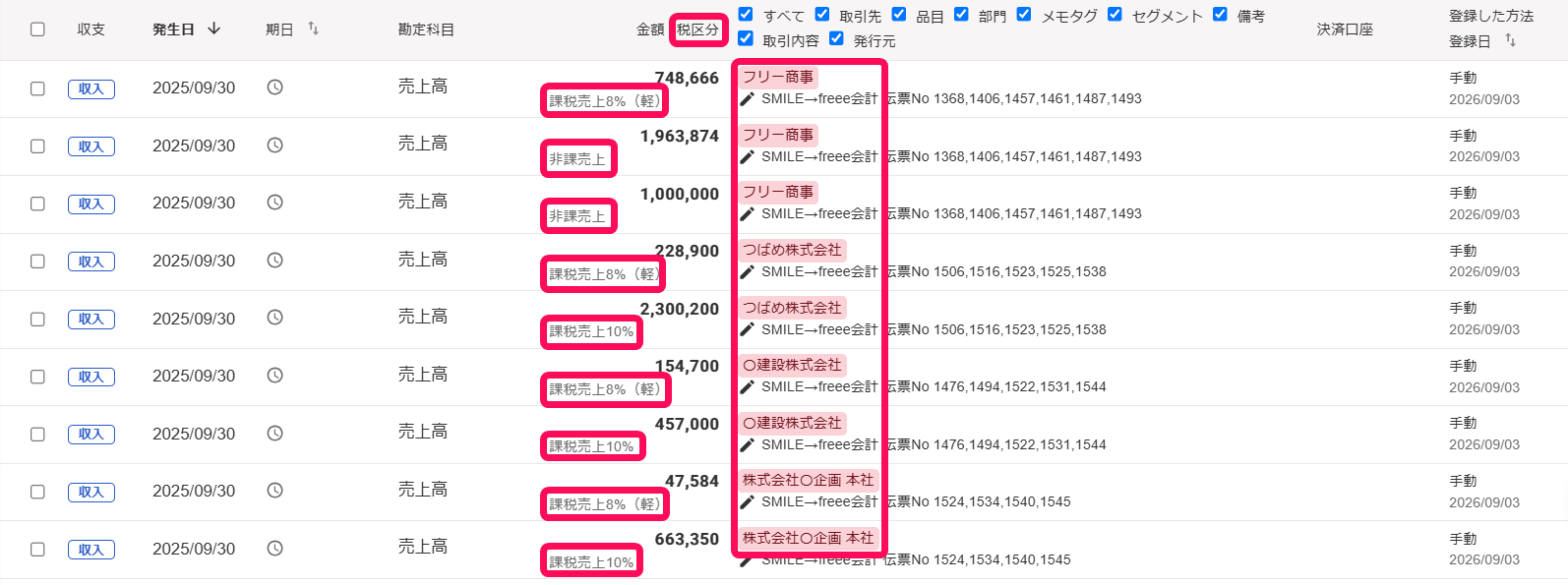Click the 収入 badge in the 47,584 row

point(91,492)
